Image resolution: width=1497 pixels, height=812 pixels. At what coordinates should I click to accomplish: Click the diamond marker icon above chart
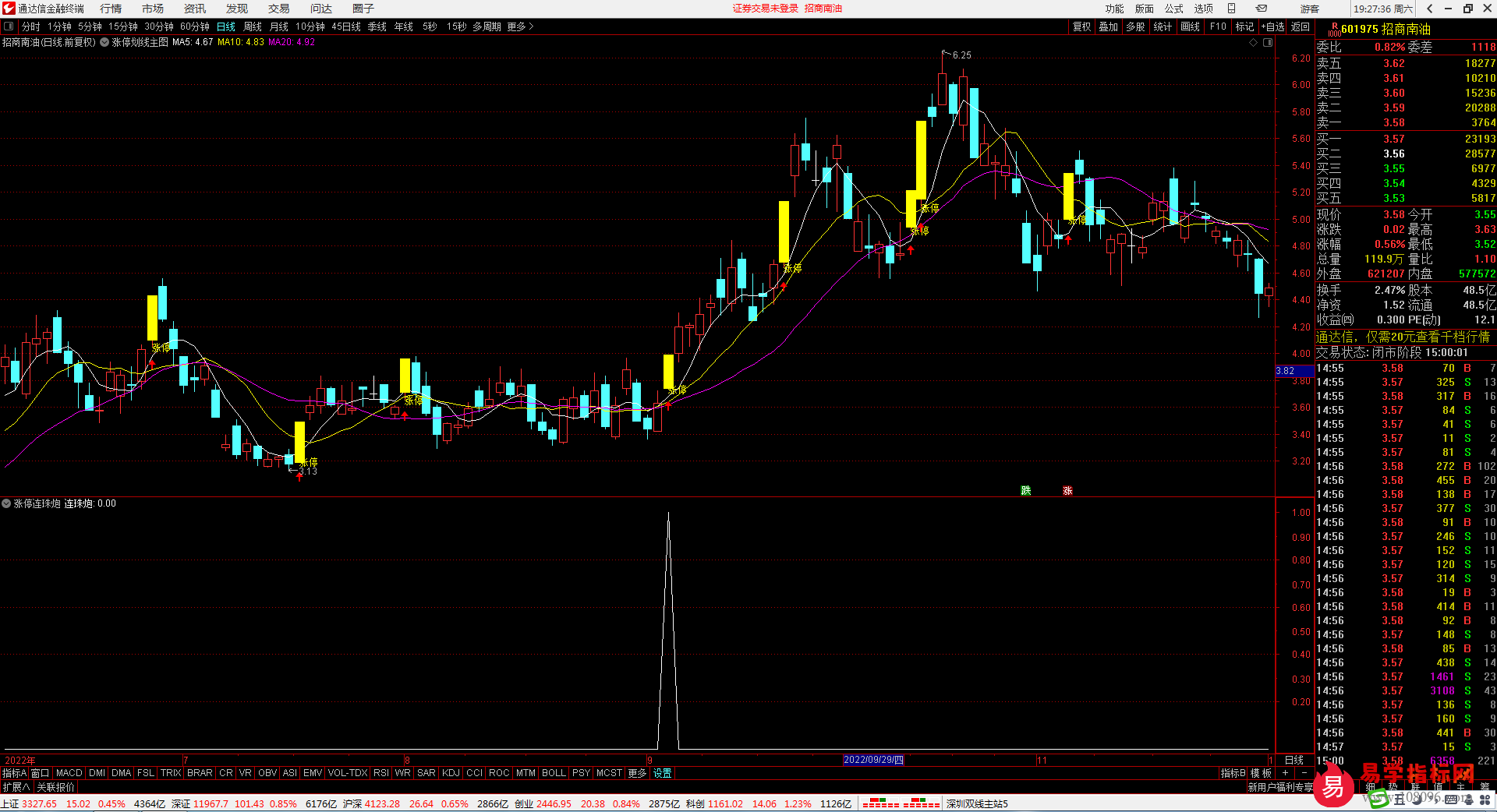point(1254,42)
